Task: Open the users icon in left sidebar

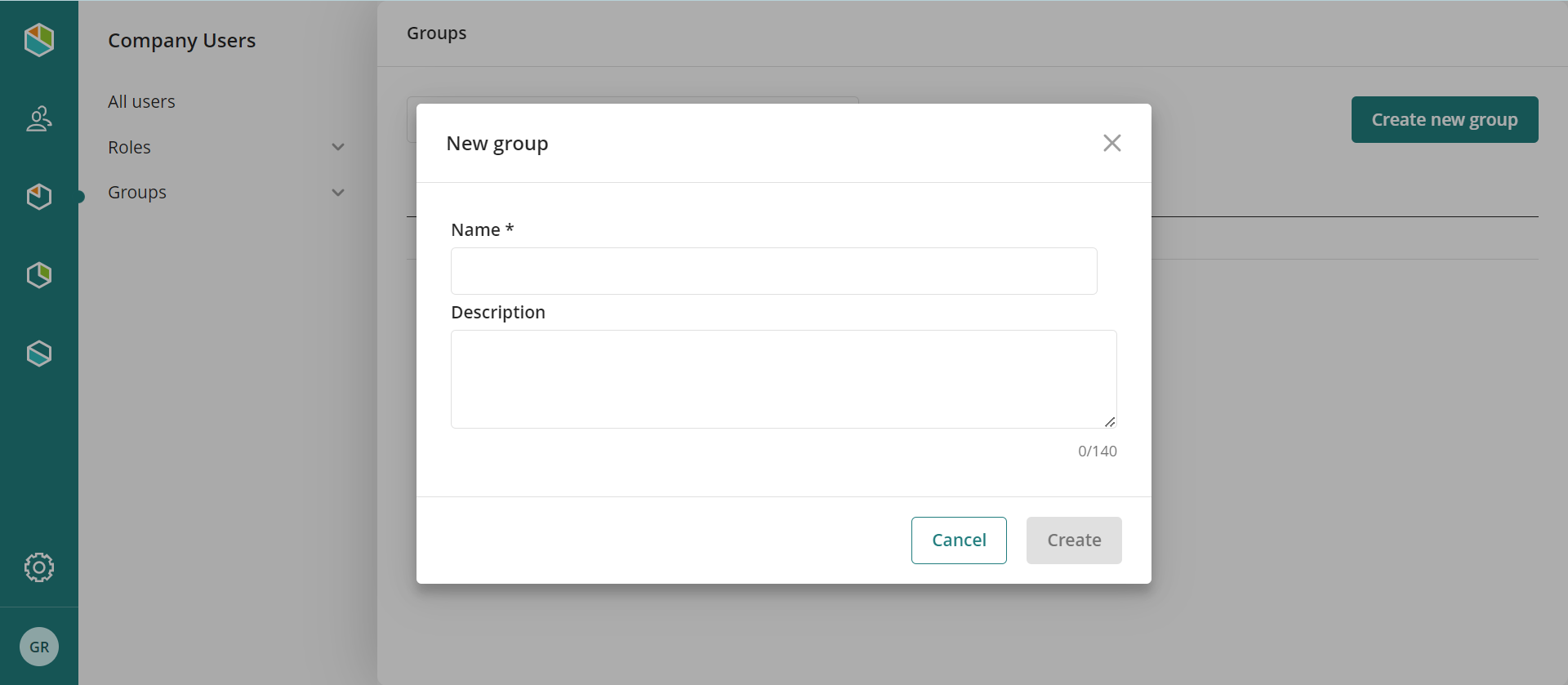Action: coord(38,118)
